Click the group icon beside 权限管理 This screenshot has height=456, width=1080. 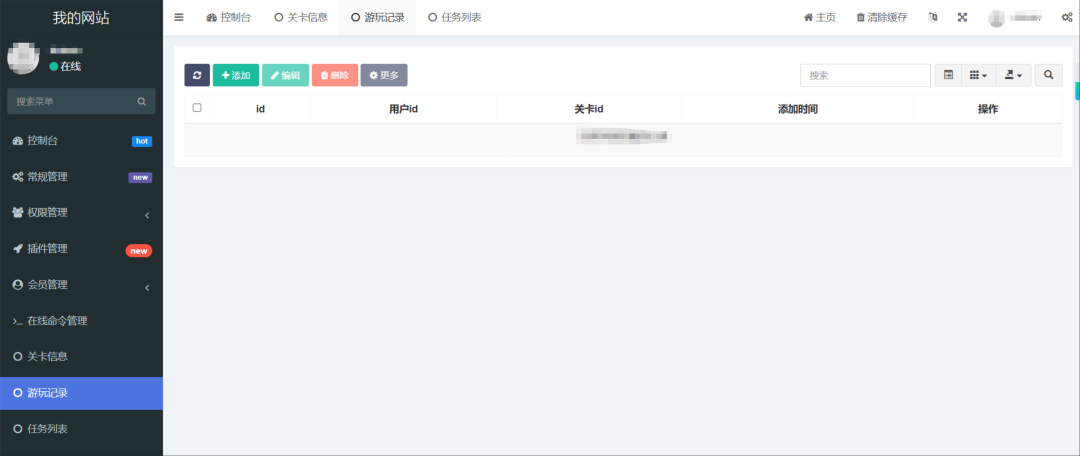coord(18,212)
